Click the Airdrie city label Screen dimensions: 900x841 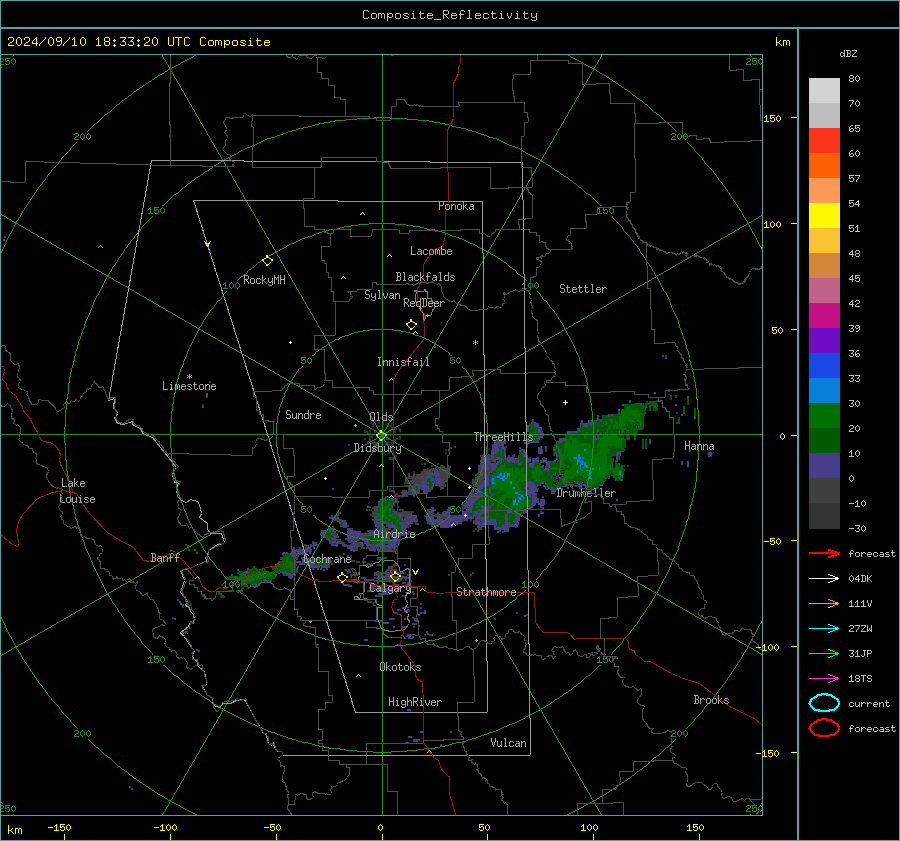394,534
